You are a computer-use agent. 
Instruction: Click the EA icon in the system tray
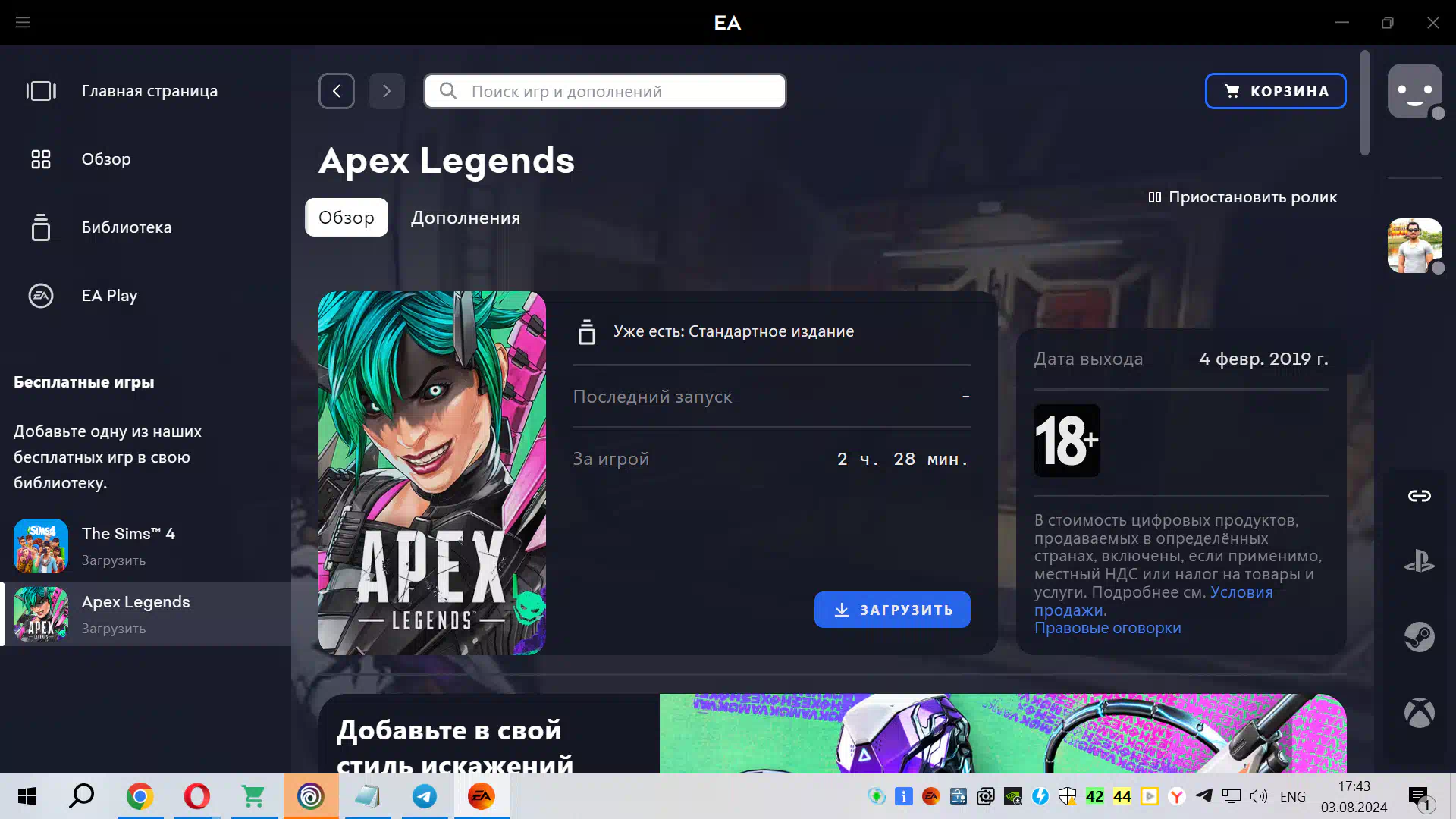coord(931,796)
